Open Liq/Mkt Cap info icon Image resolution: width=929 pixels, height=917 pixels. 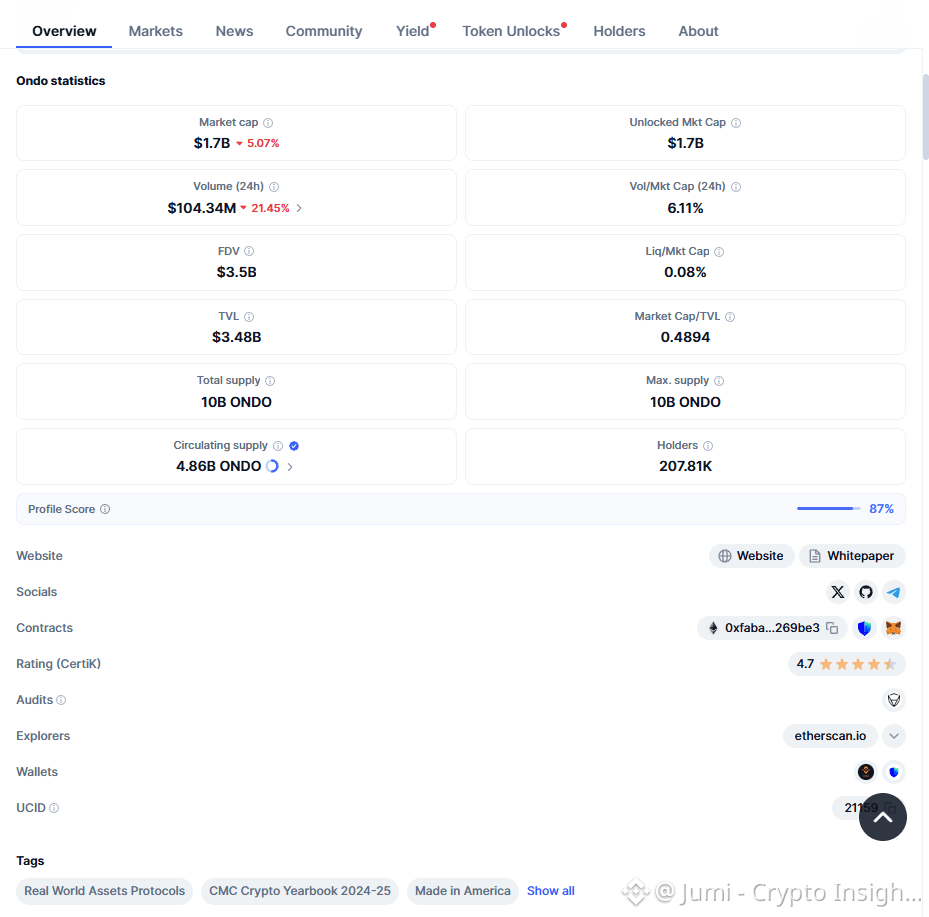pyautogui.click(x=719, y=252)
